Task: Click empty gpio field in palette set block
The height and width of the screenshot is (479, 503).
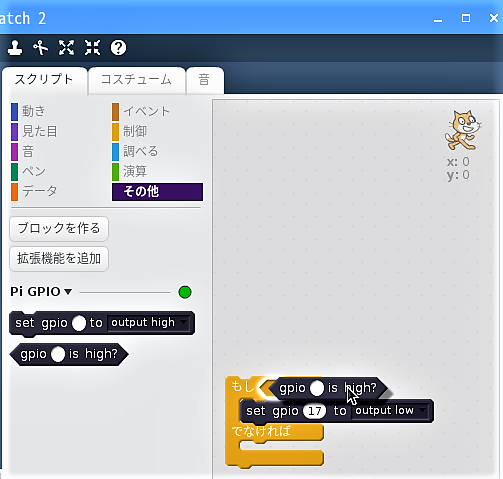Action: point(79,323)
